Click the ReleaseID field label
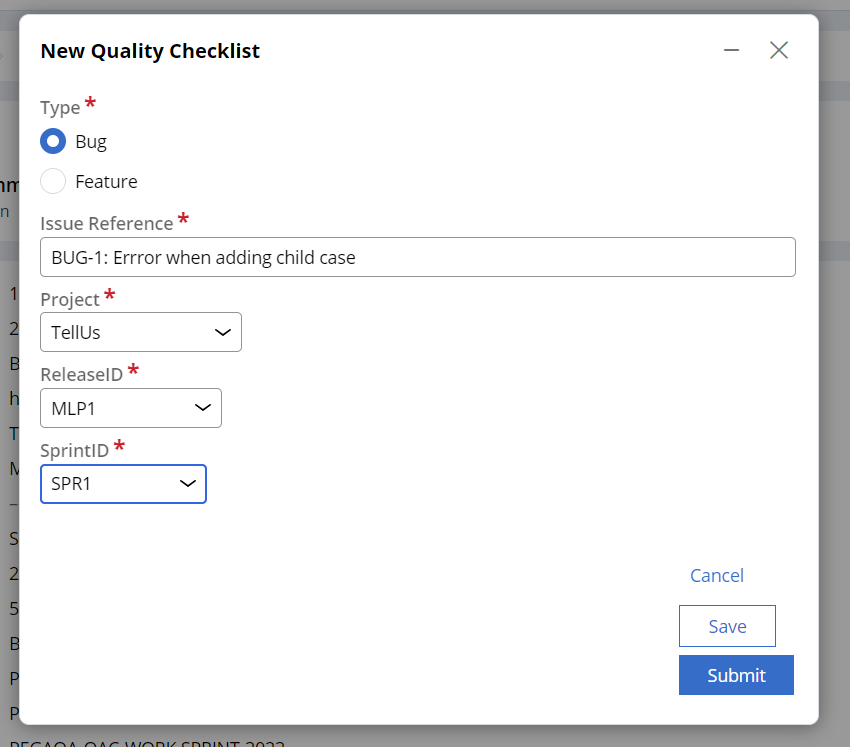The width and height of the screenshot is (850, 747). (x=81, y=374)
